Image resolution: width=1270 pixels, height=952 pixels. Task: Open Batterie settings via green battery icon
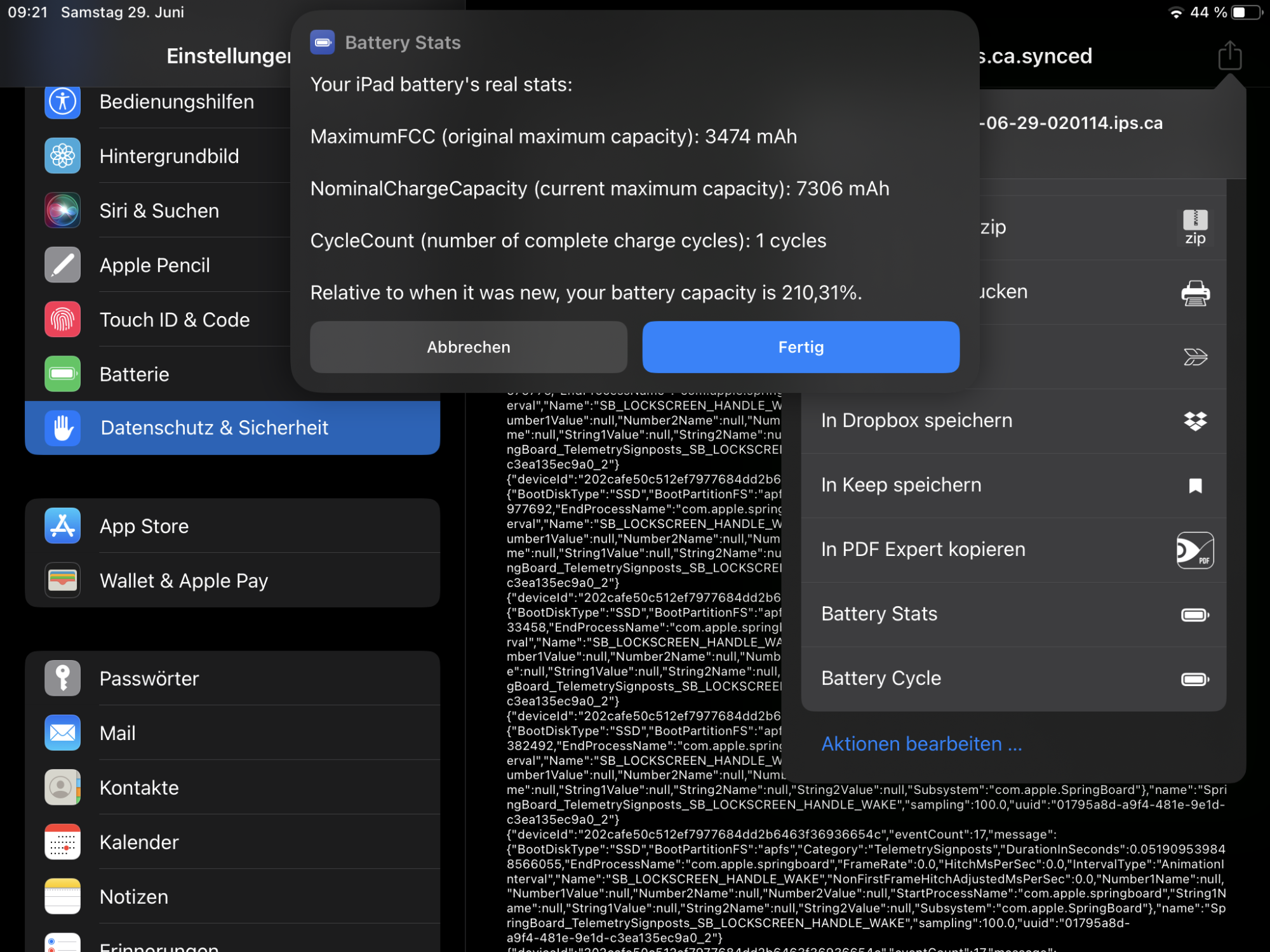[x=62, y=374]
